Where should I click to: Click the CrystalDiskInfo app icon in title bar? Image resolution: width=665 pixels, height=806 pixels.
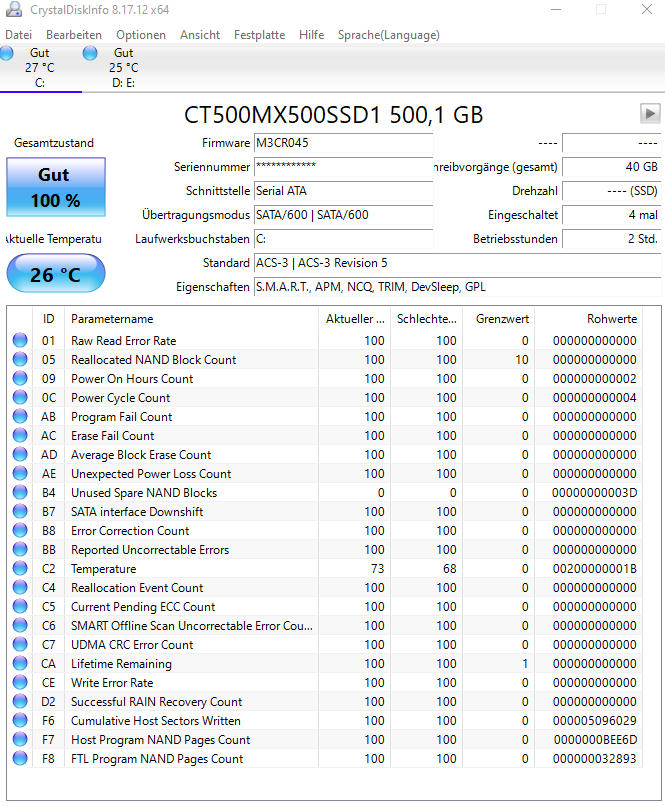(14, 9)
